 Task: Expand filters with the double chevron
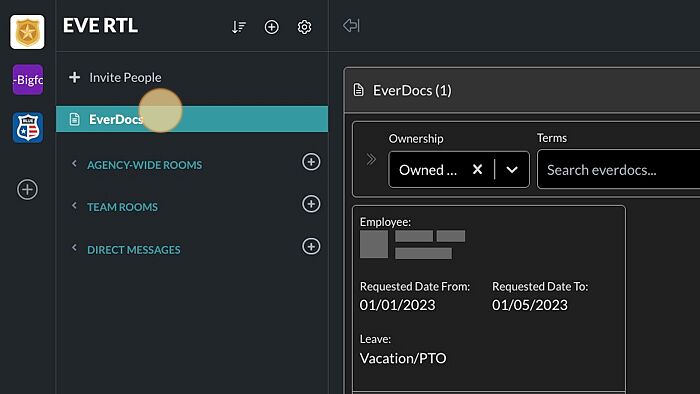371,159
